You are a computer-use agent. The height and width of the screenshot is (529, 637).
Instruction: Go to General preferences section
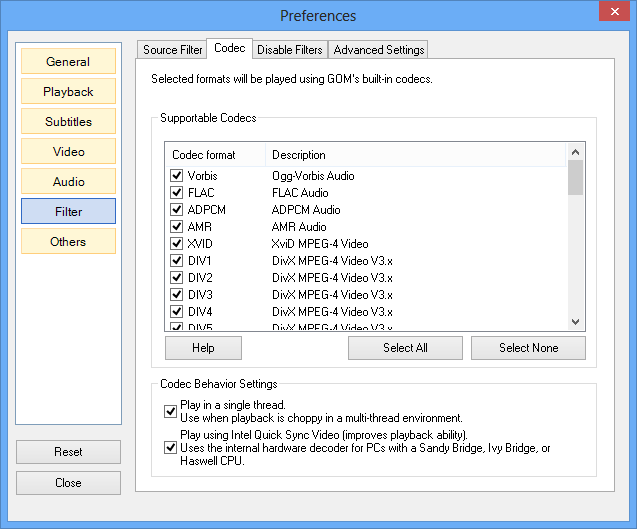pos(68,62)
